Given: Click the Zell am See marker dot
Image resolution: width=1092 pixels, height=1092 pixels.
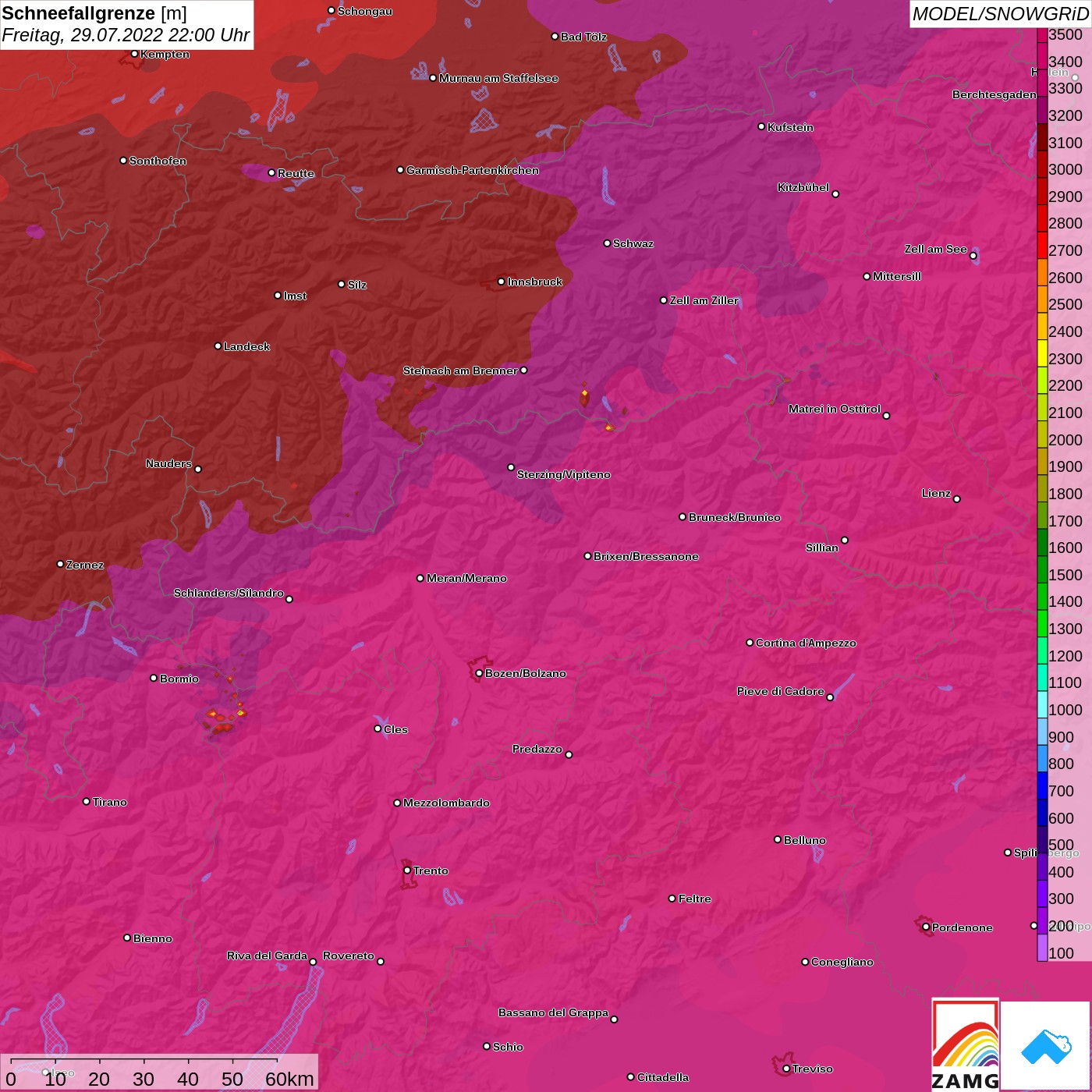Looking at the screenshot, I should coord(973,256).
